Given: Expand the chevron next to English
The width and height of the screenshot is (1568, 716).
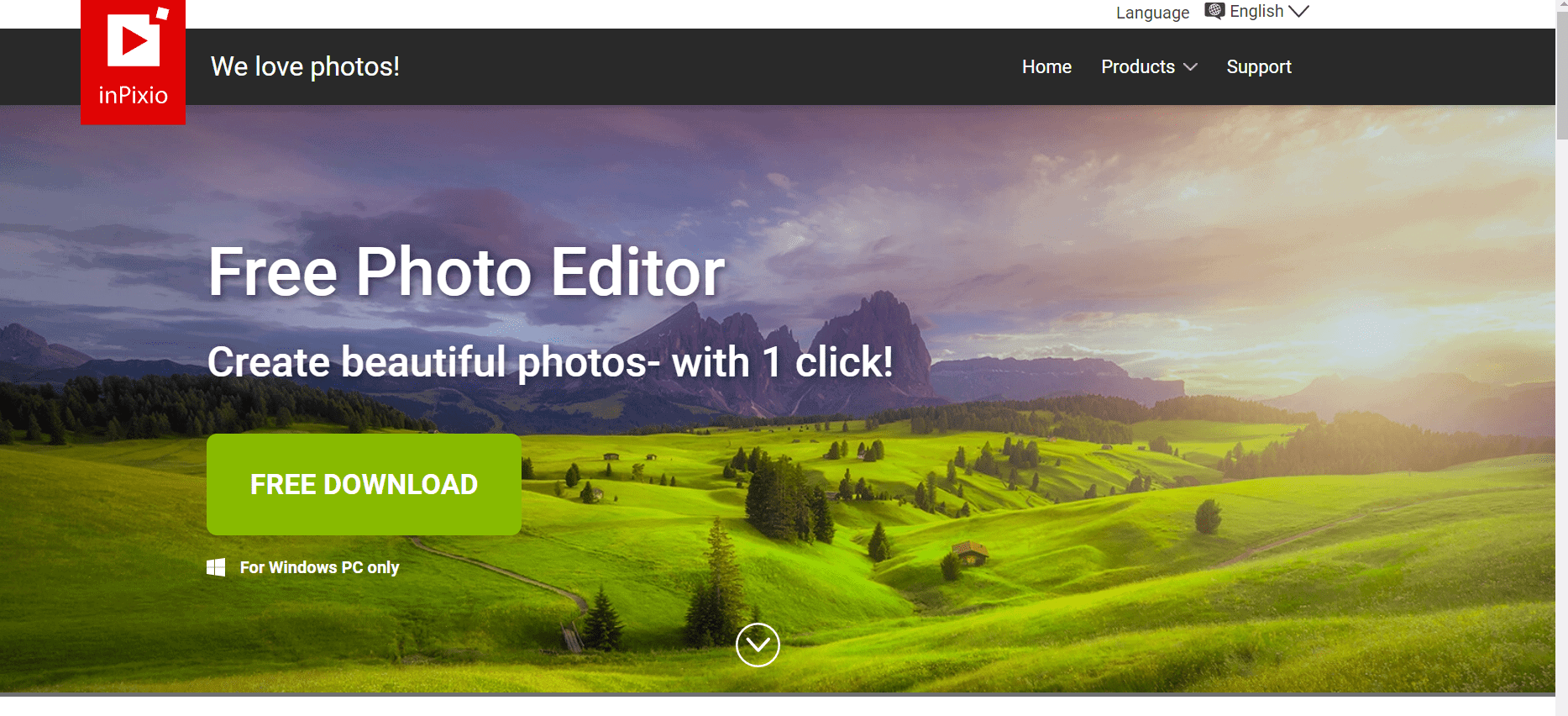Looking at the screenshot, I should point(1298,11).
